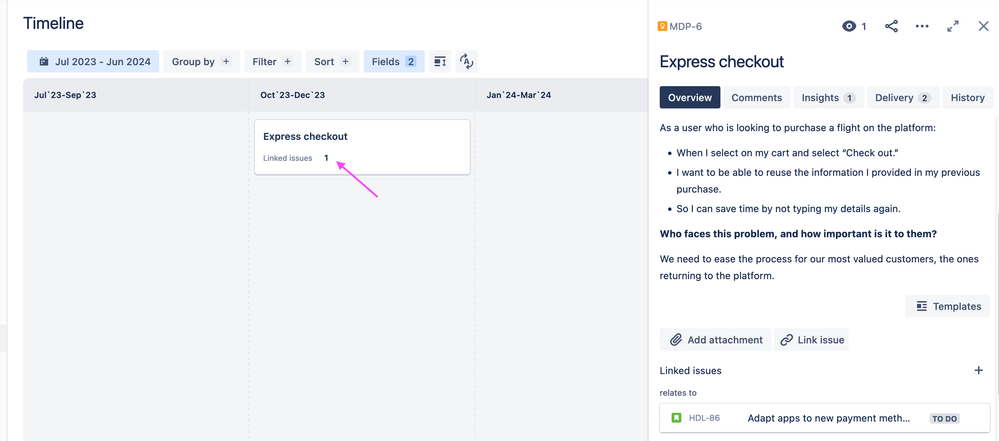The width and height of the screenshot is (999, 441).
Task: Switch to the Comments tab
Action: 757,98
